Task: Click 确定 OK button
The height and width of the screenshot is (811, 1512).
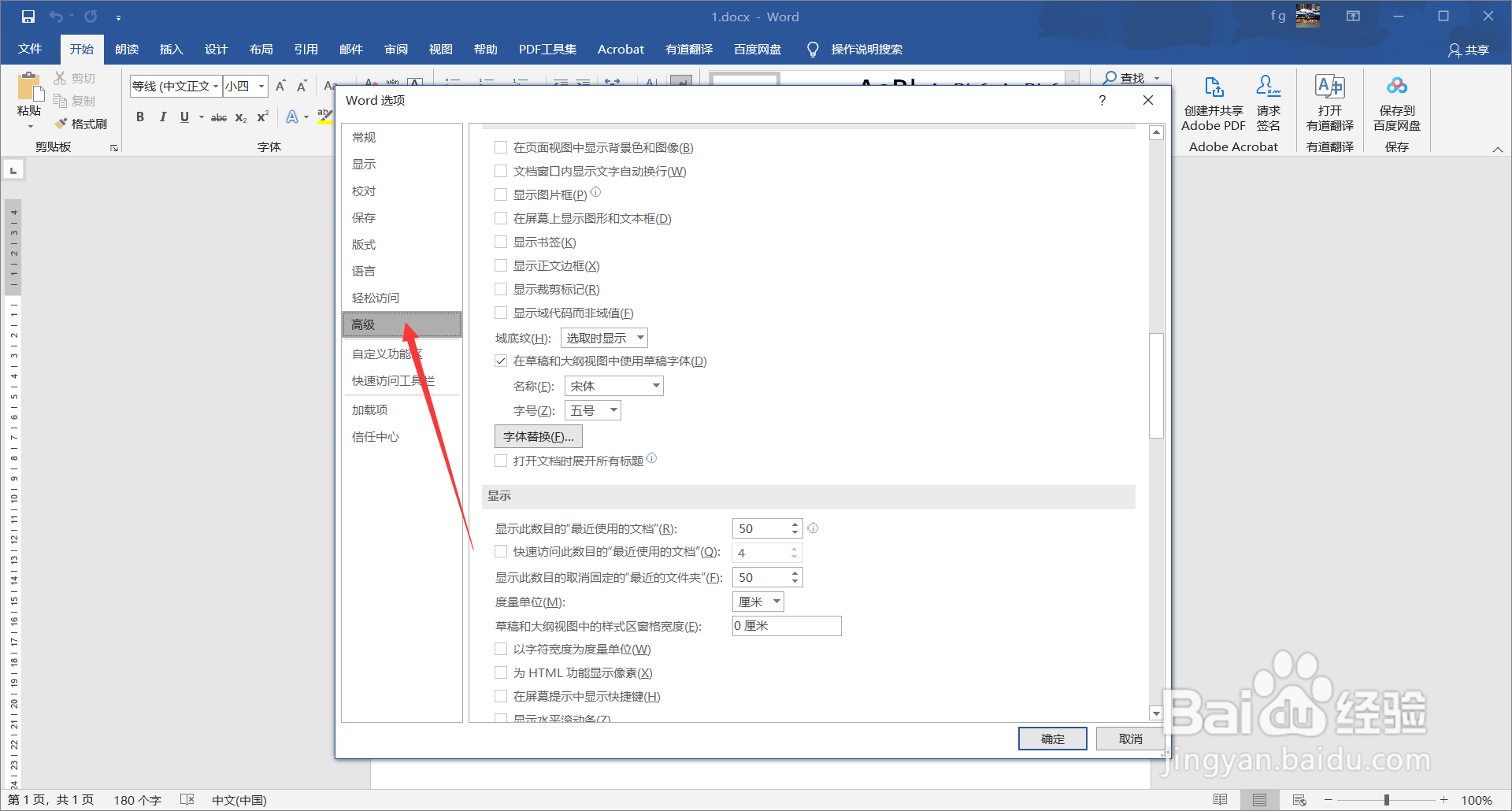Action: [1052, 739]
